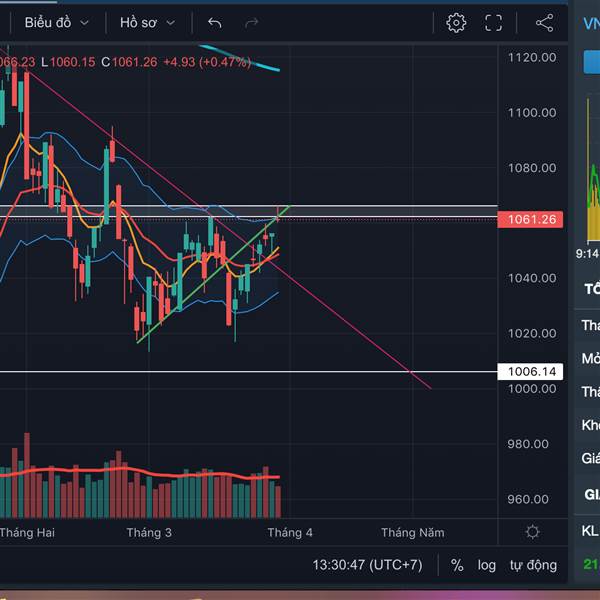Click the 1040.00 price axis value
Image resolution: width=600 pixels, height=600 pixels.
pos(532,278)
